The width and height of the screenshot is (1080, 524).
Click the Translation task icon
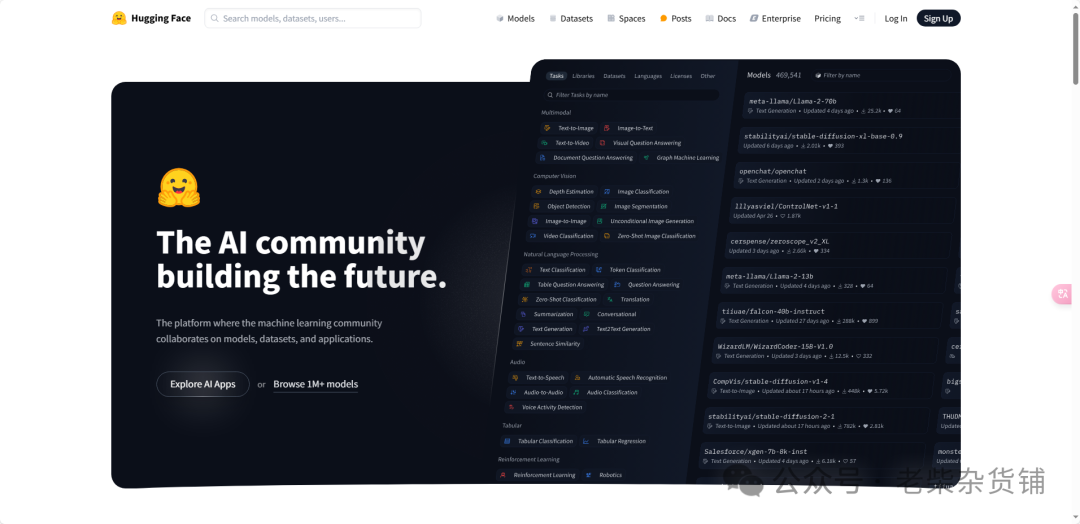point(610,300)
